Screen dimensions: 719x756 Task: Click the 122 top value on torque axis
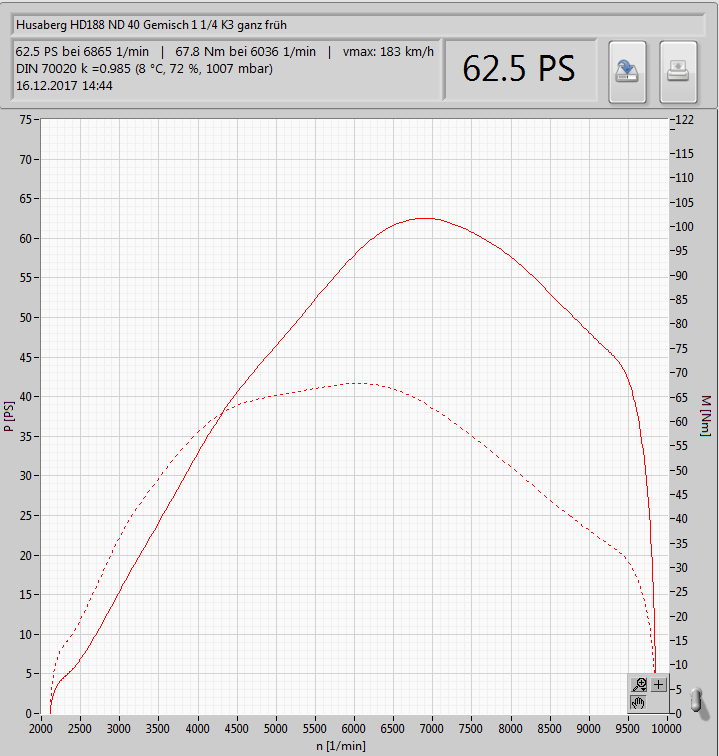click(x=685, y=120)
